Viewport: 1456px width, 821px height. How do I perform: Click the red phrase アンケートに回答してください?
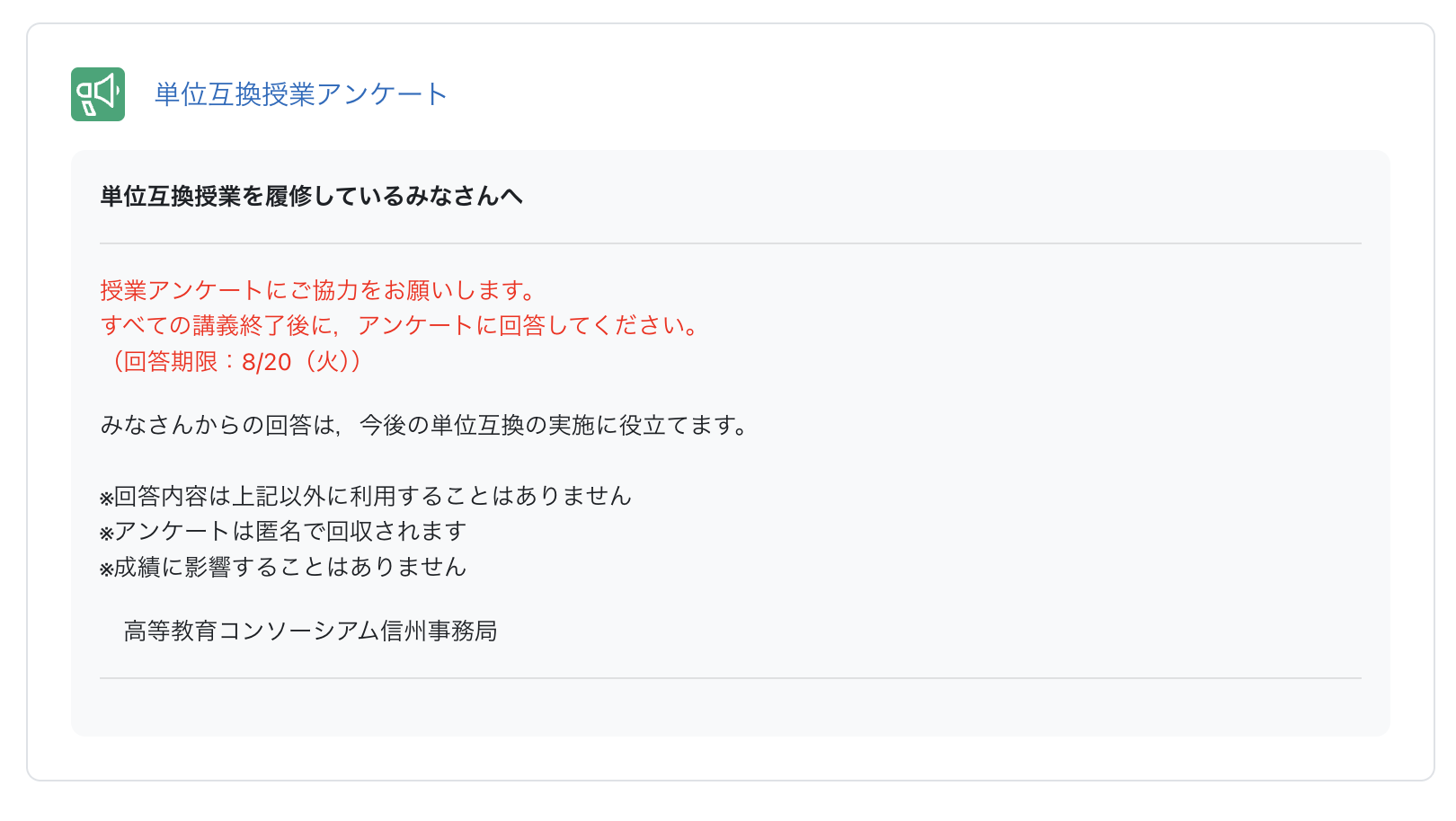click(529, 325)
